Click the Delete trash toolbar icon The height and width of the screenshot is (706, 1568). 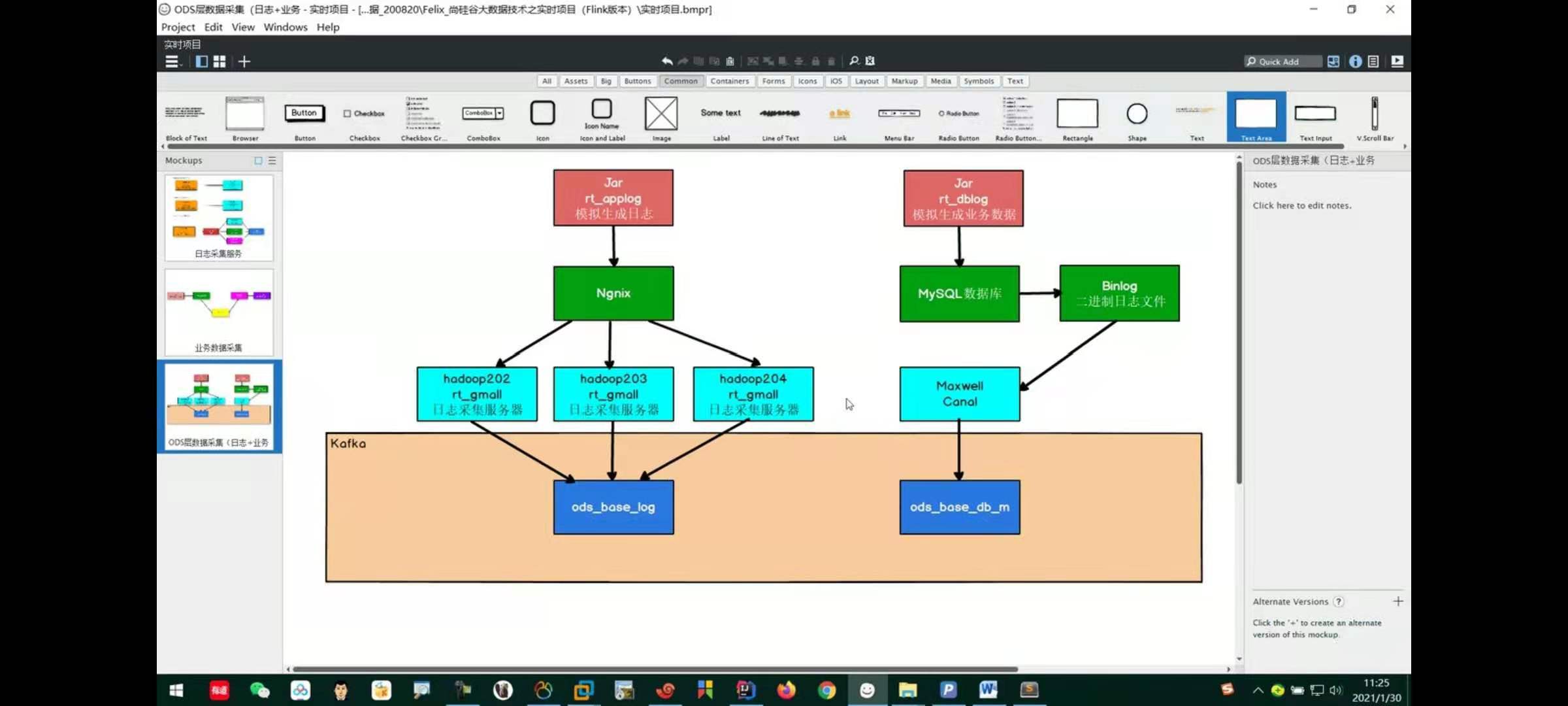click(831, 61)
